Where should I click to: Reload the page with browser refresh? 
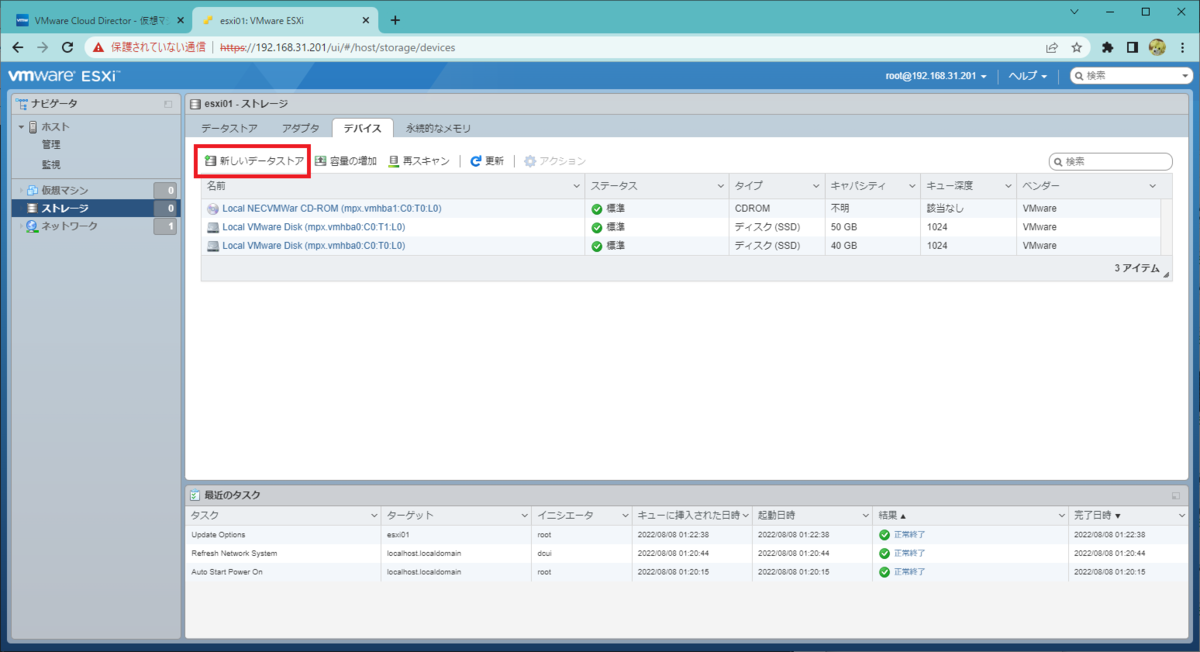pos(68,46)
